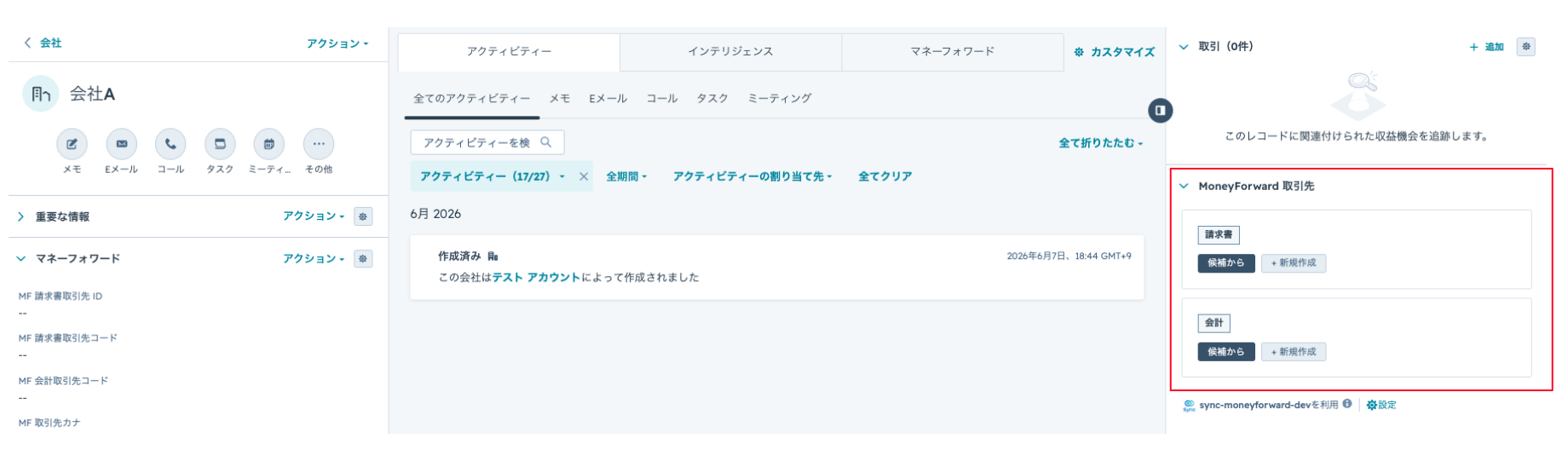Switch to the マネーフォワード tab
This screenshot has height=455, width=1568.
click(953, 52)
